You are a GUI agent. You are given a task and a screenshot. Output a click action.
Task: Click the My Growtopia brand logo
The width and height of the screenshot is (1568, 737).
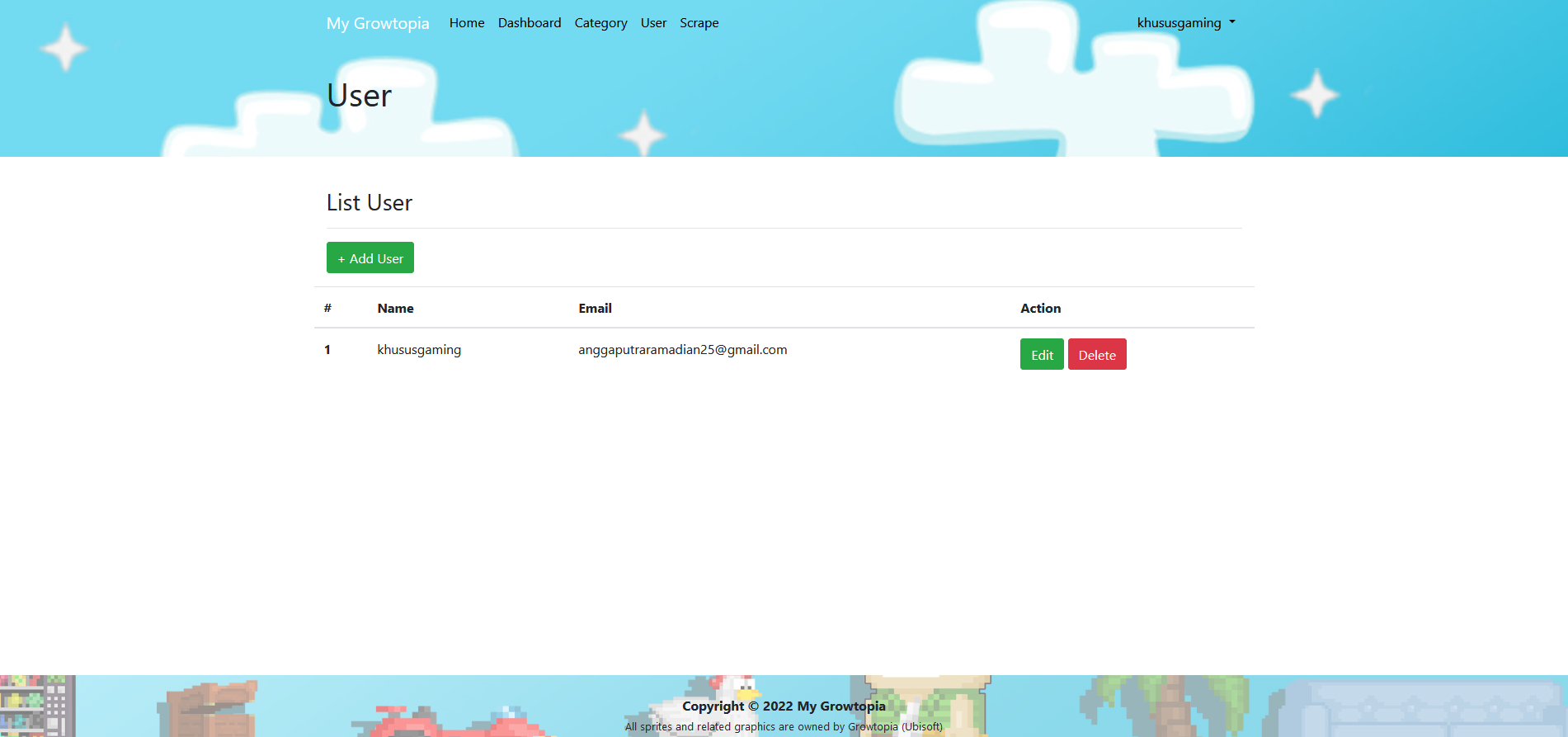[378, 23]
